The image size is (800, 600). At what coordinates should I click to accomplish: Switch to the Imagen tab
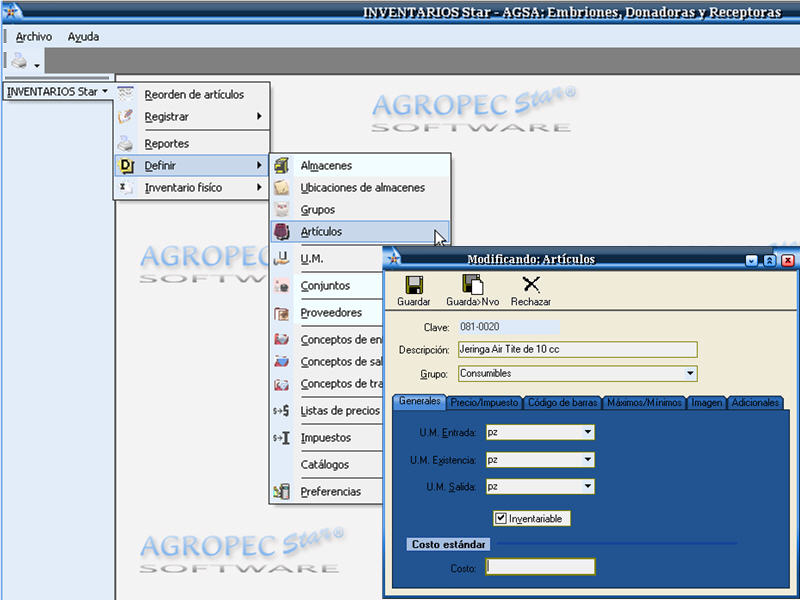point(707,403)
